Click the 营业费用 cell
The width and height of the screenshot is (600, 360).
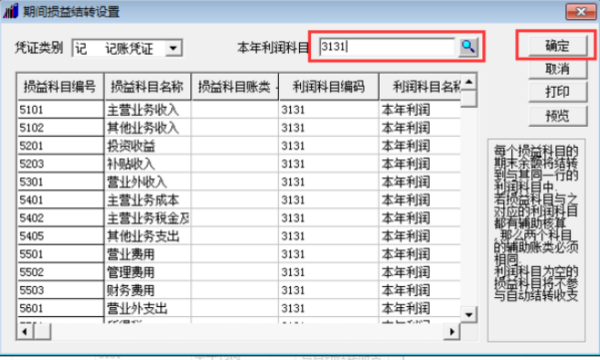[x=148, y=254]
